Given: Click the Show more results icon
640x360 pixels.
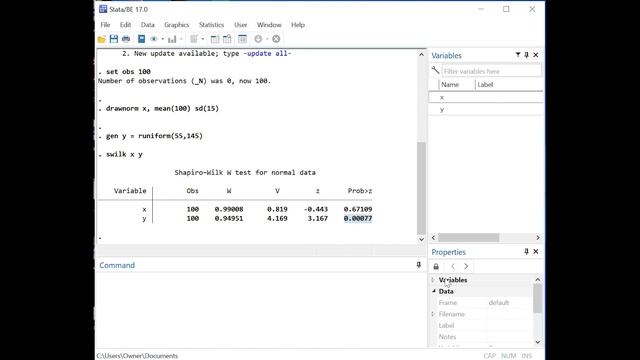Looking at the screenshot, I should tap(258, 39).
